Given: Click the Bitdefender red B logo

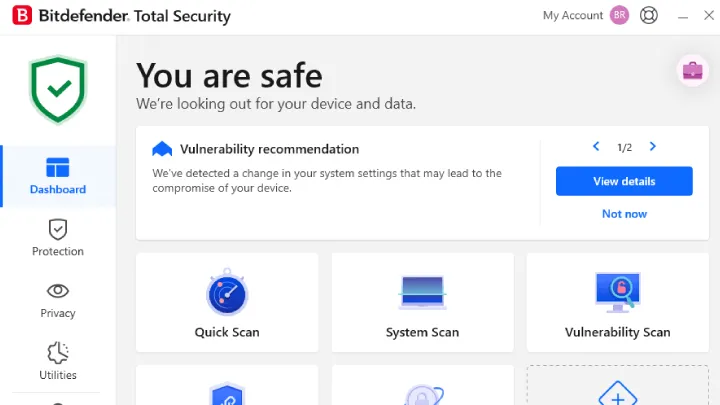Looking at the screenshot, I should [x=22, y=16].
